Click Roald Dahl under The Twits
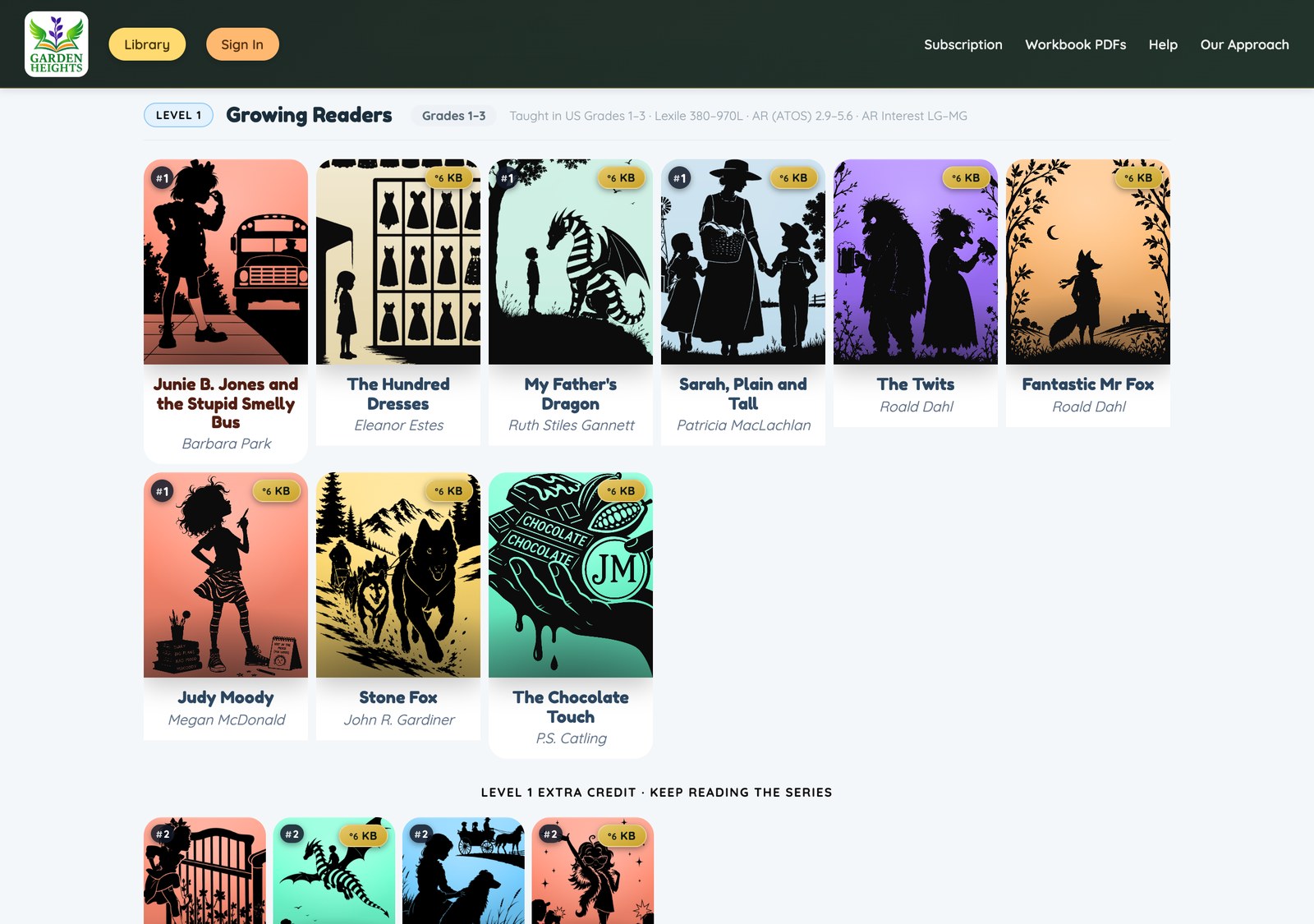The image size is (1314, 924). [917, 407]
